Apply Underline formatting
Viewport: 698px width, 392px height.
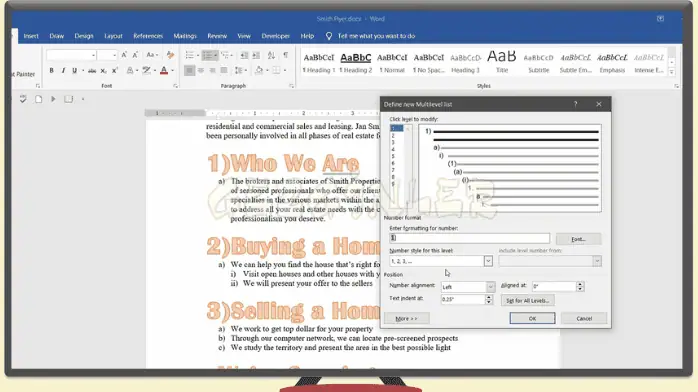click(x=74, y=70)
